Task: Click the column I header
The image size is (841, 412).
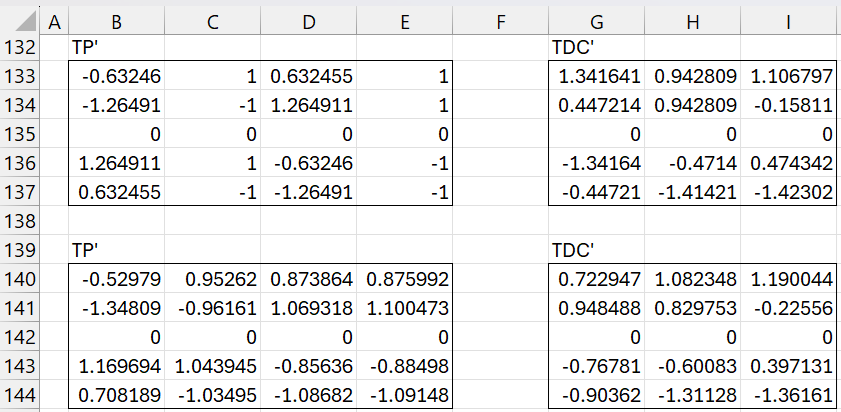Action: tap(788, 19)
